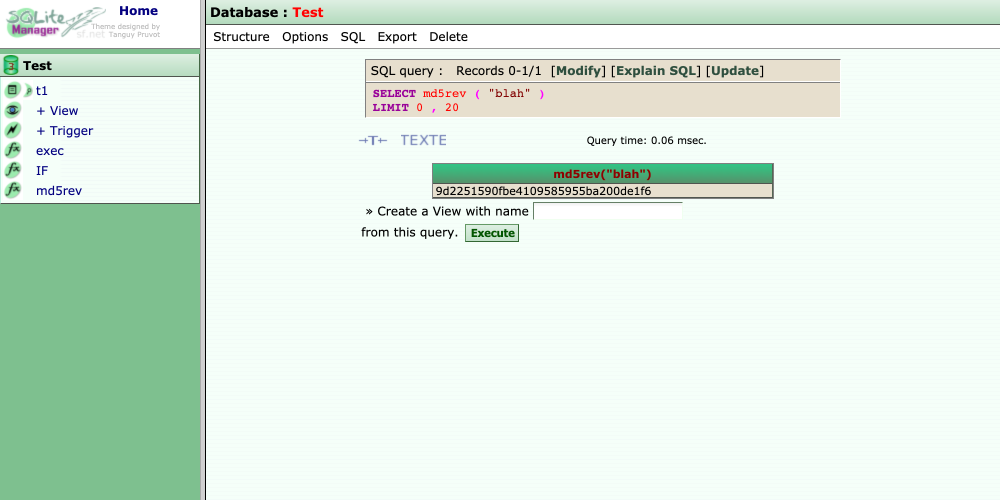
Task: Click the small browse magnifier icon next to t1
Action: click(x=28, y=91)
